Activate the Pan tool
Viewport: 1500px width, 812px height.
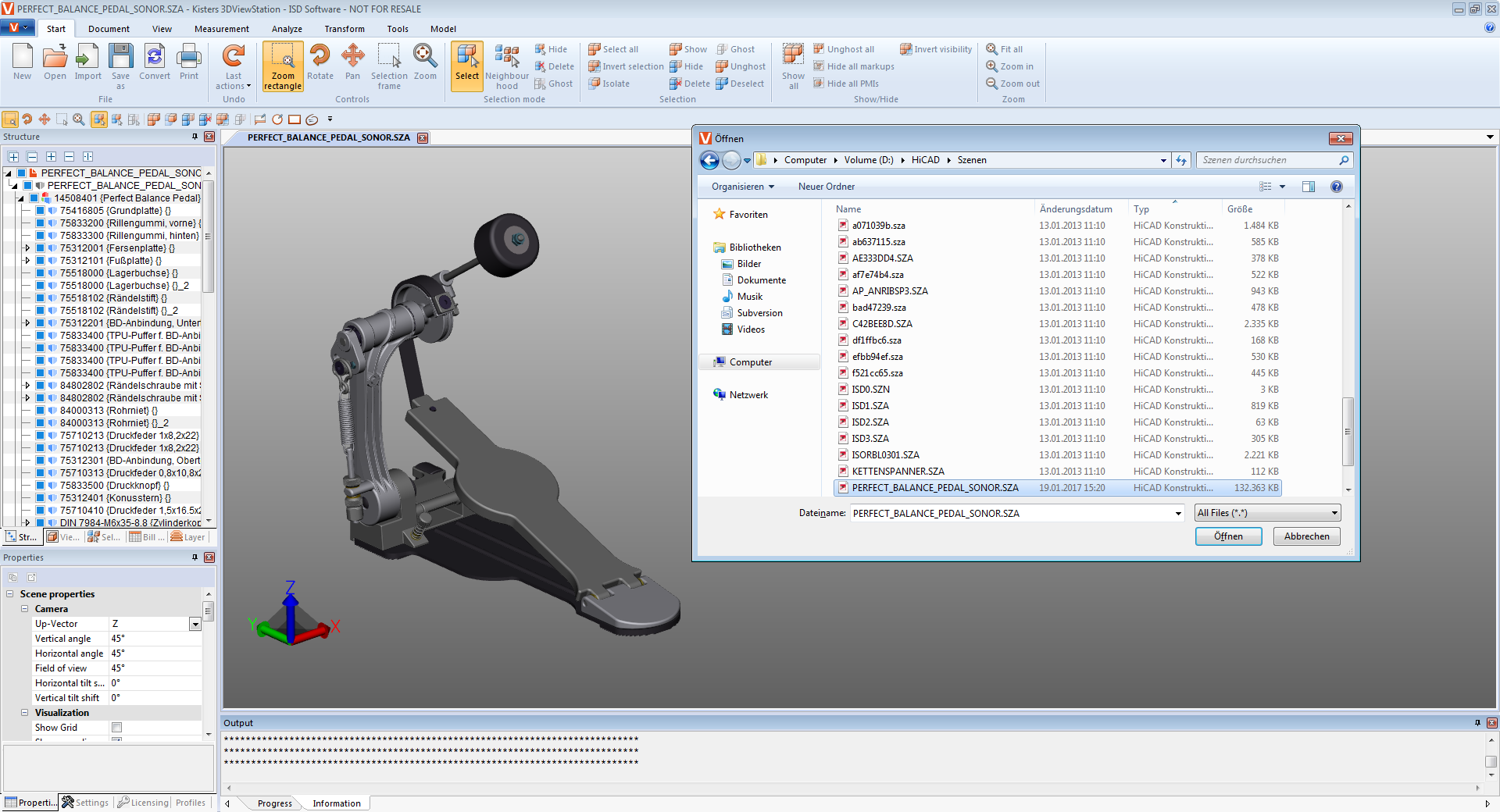[352, 62]
